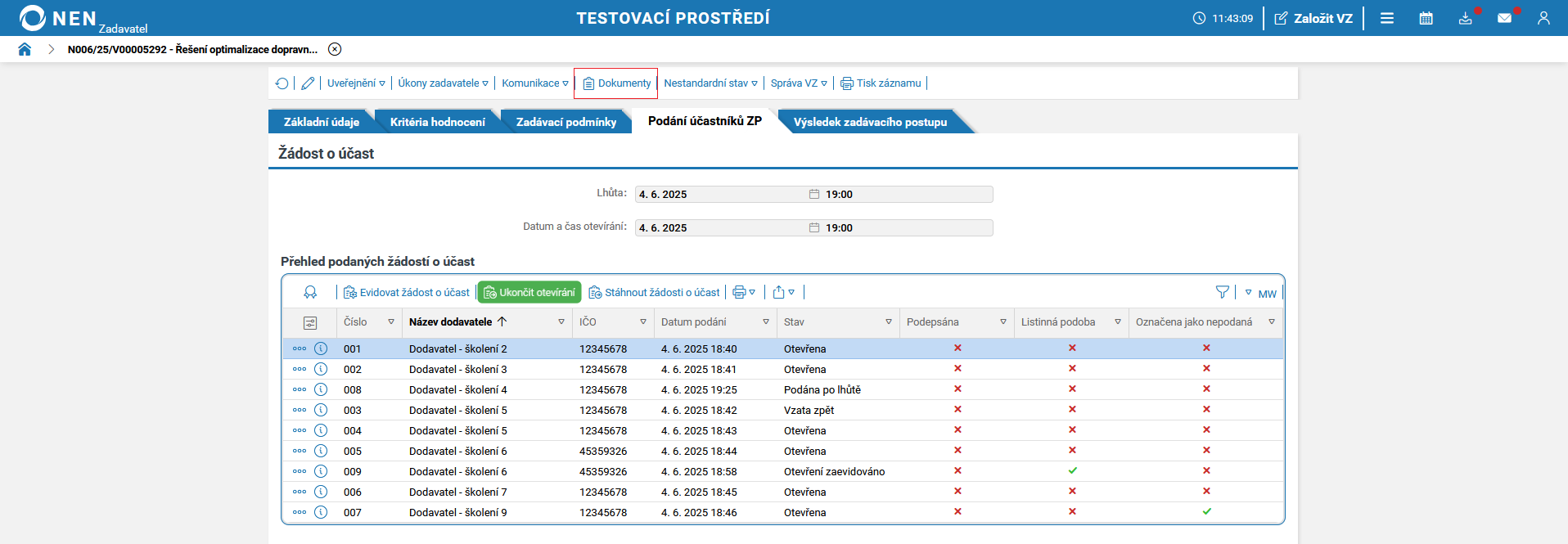Click Stáhnout žádosti o účast
1568x544 pixels.
click(655, 292)
